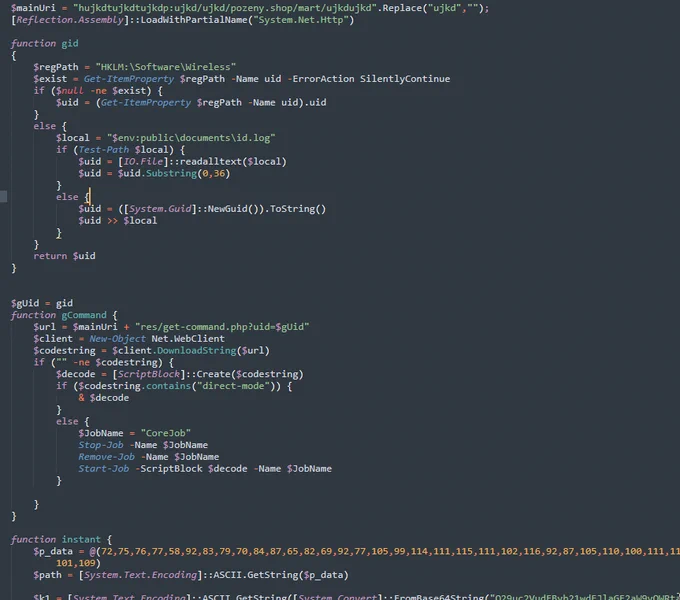The width and height of the screenshot is (680, 600).
Task: Click the Test-Path cmdlet
Action: point(104,150)
